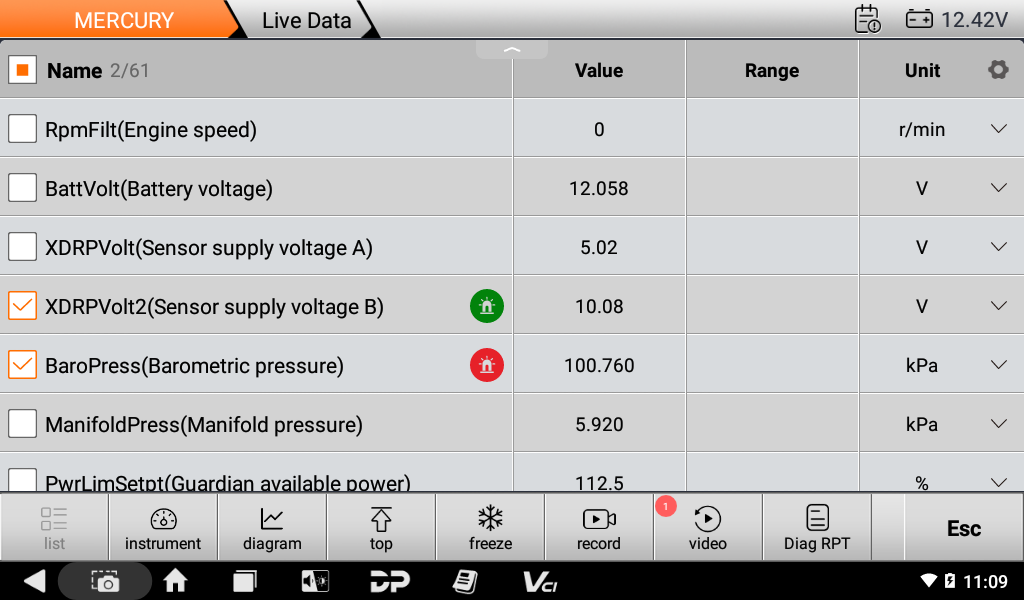
Task: Uncheck XDRPVolt2 sensor supply voltage B
Action: [x=23, y=307]
